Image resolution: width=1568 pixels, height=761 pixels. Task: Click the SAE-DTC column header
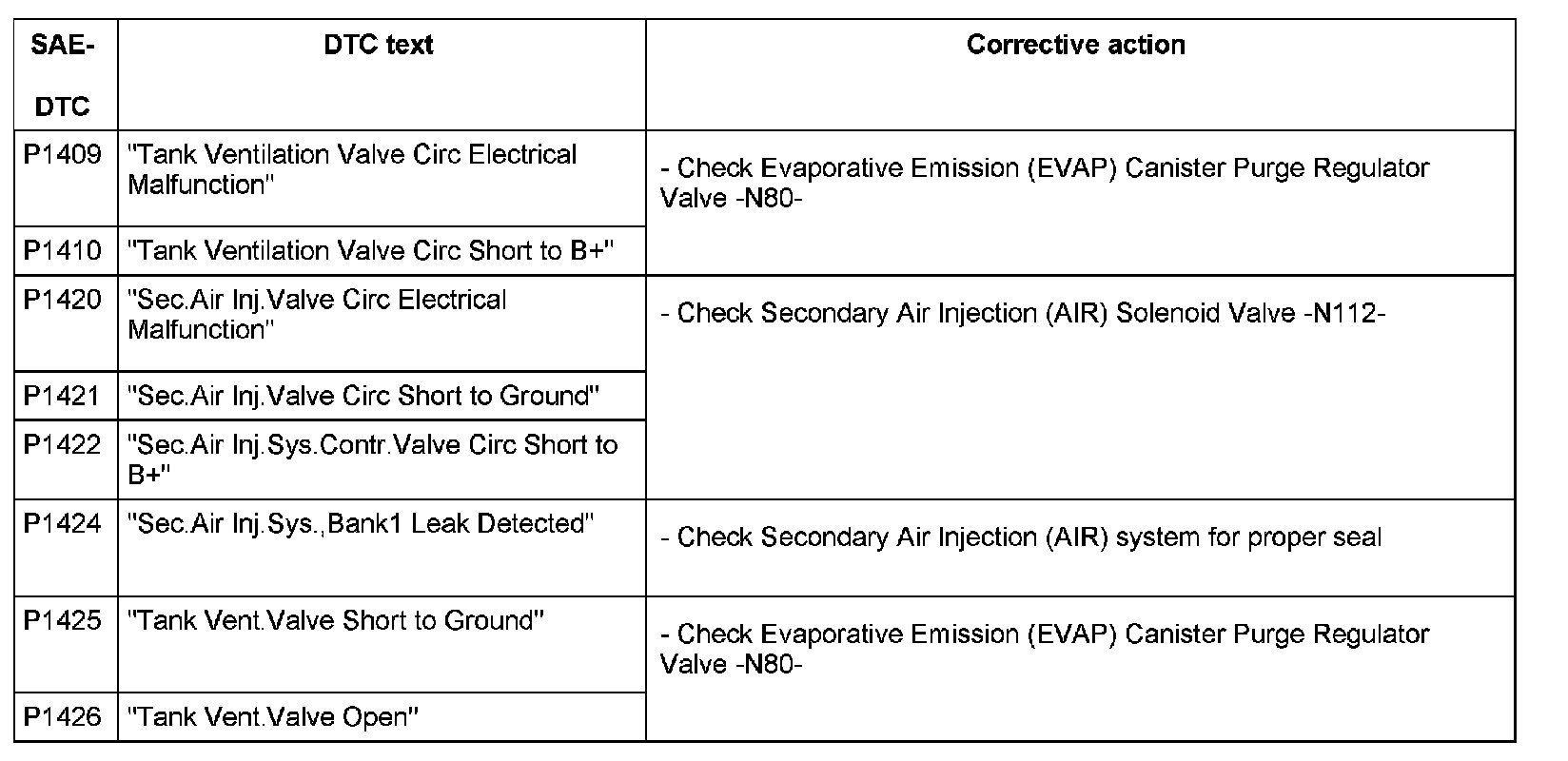(63, 75)
